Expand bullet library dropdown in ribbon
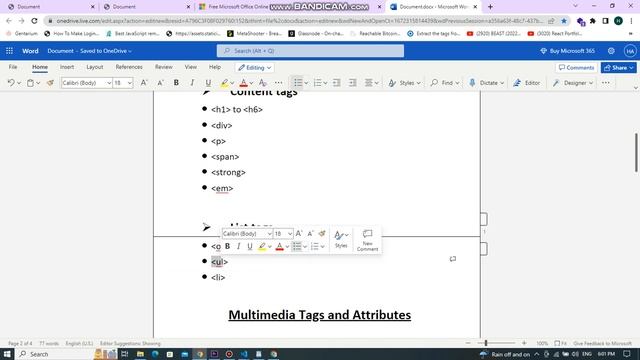The image size is (640, 360). [306, 83]
